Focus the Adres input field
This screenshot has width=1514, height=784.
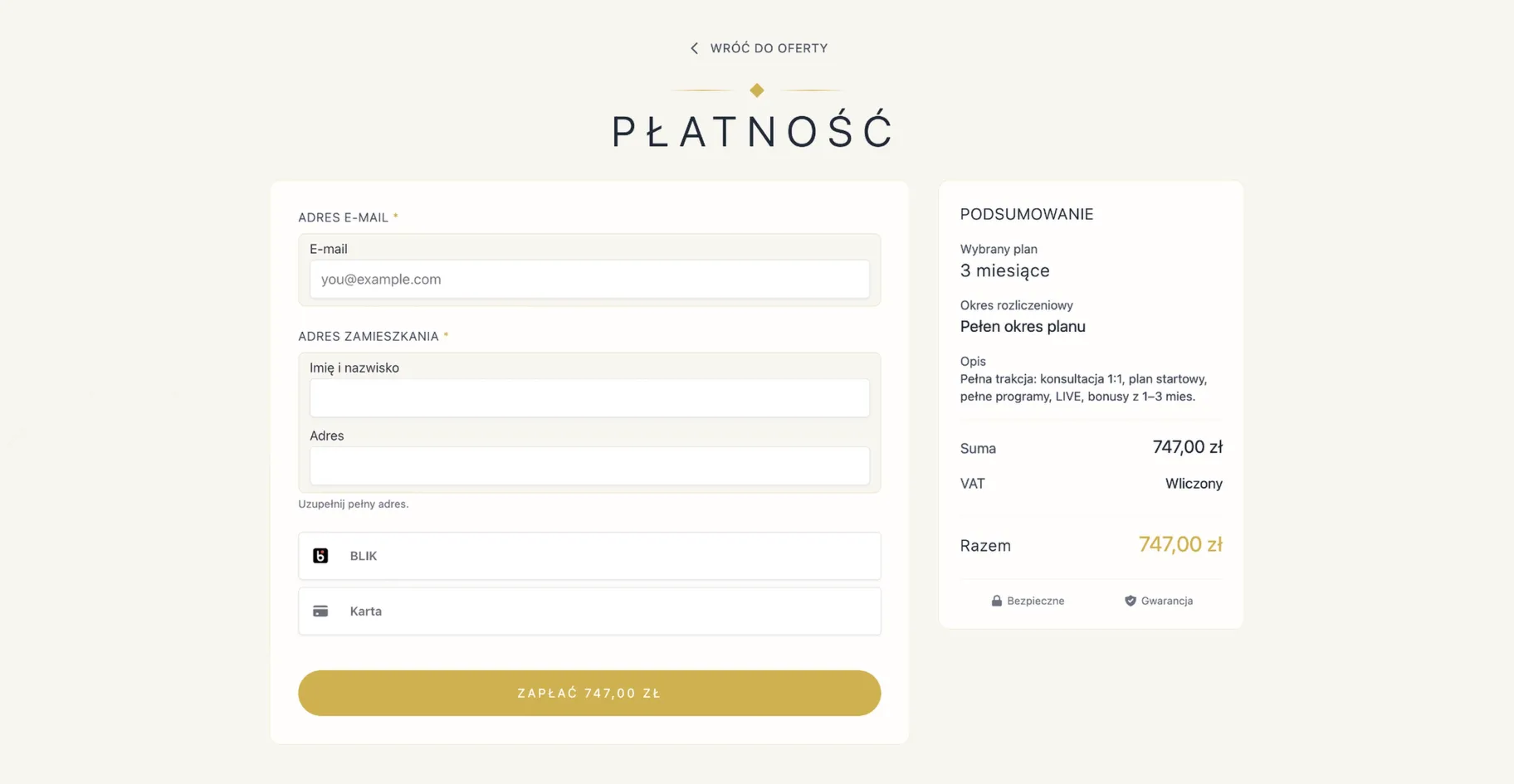589,466
